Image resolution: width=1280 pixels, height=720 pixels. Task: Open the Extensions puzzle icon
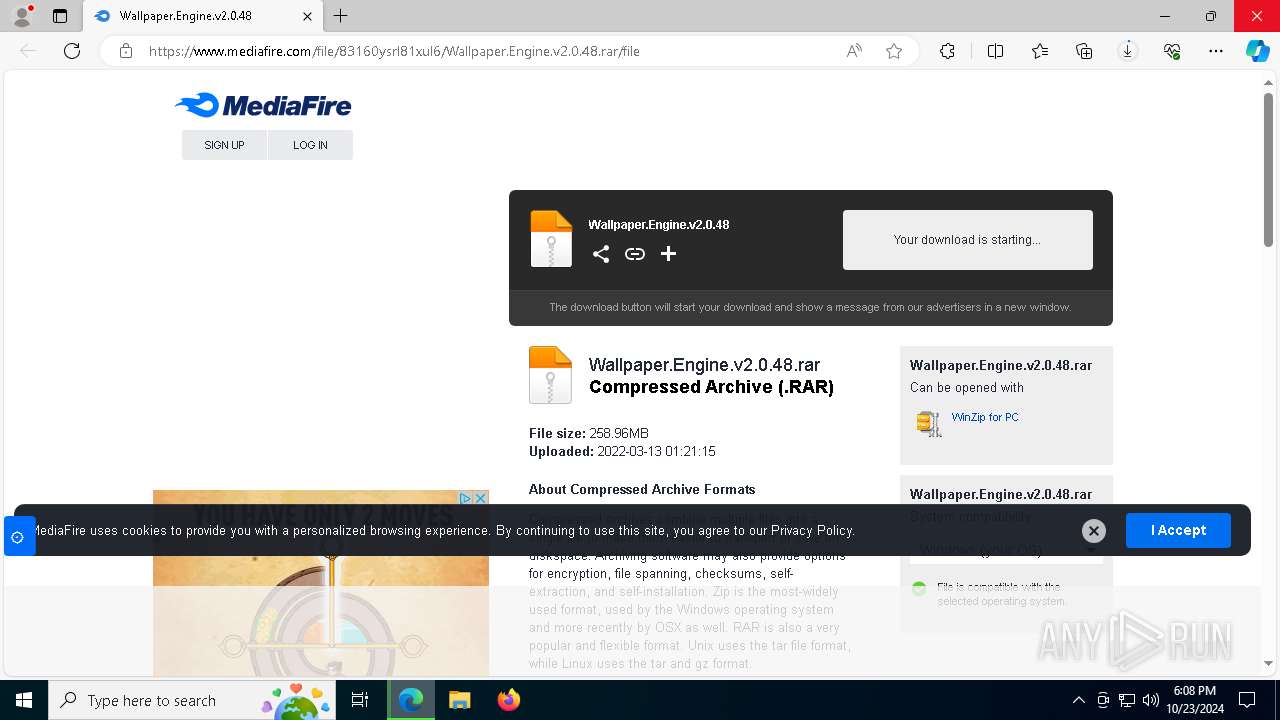pyautogui.click(x=947, y=51)
